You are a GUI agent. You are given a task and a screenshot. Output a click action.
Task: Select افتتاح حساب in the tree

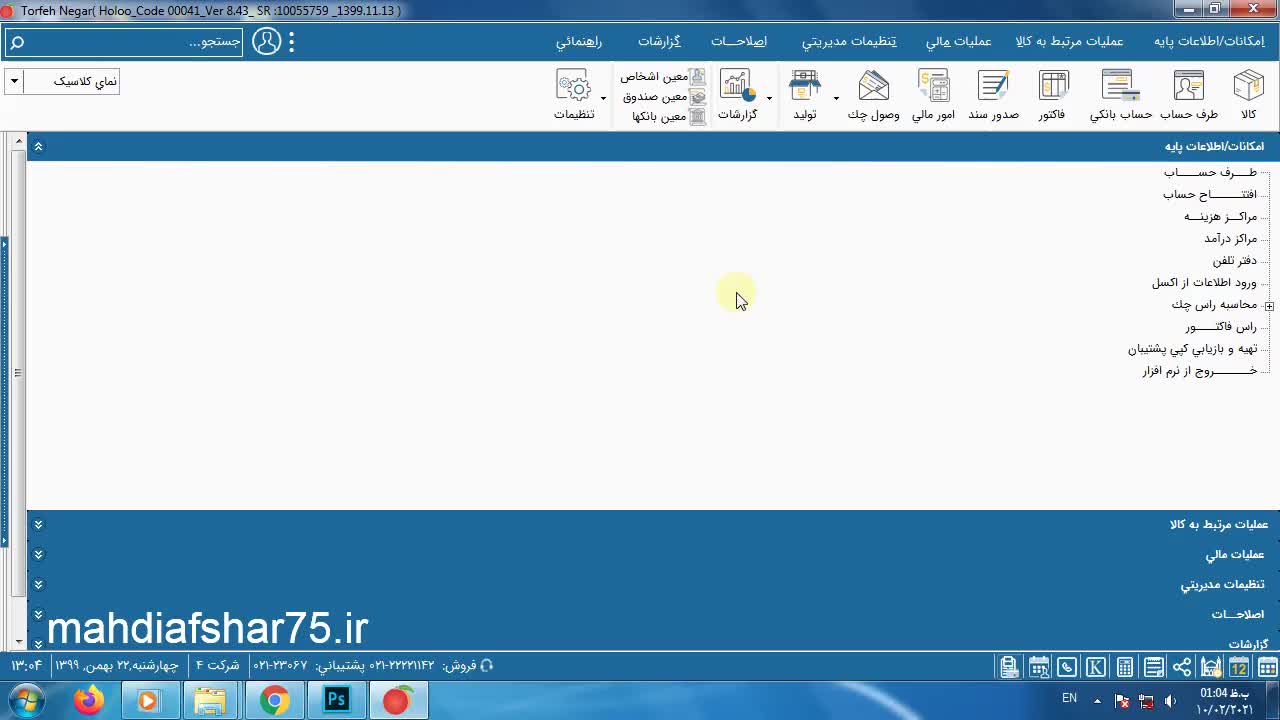1210,195
